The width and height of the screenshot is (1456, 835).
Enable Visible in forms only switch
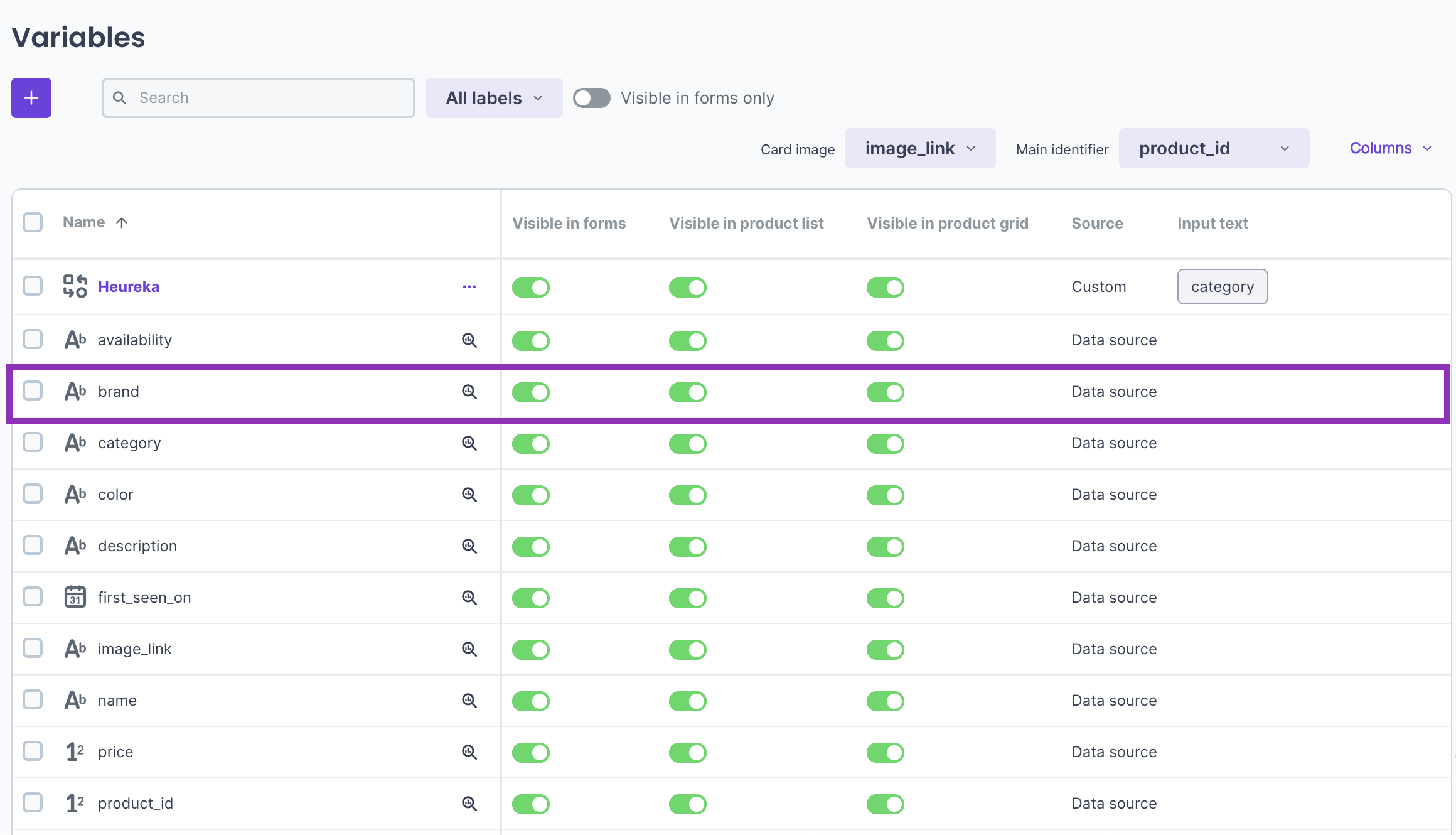(x=591, y=98)
